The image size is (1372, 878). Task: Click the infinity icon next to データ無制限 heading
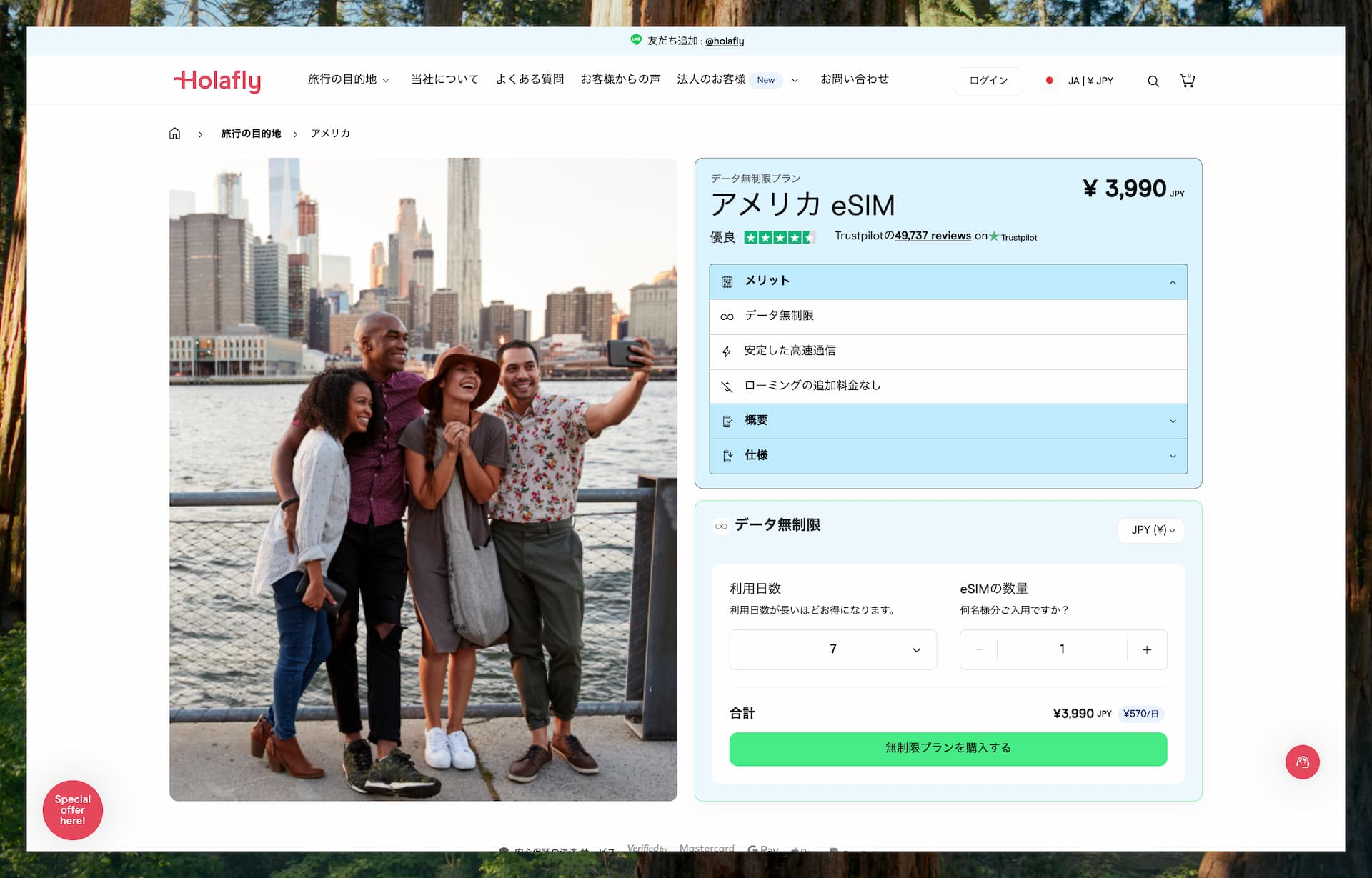[721, 527]
